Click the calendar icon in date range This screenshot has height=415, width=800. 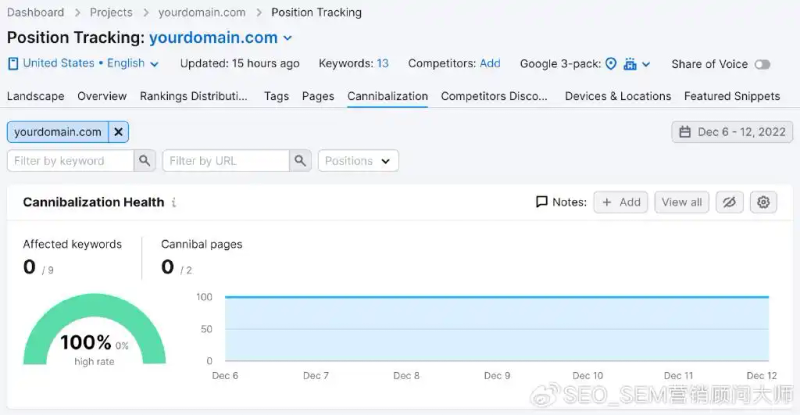pyautogui.click(x=685, y=132)
